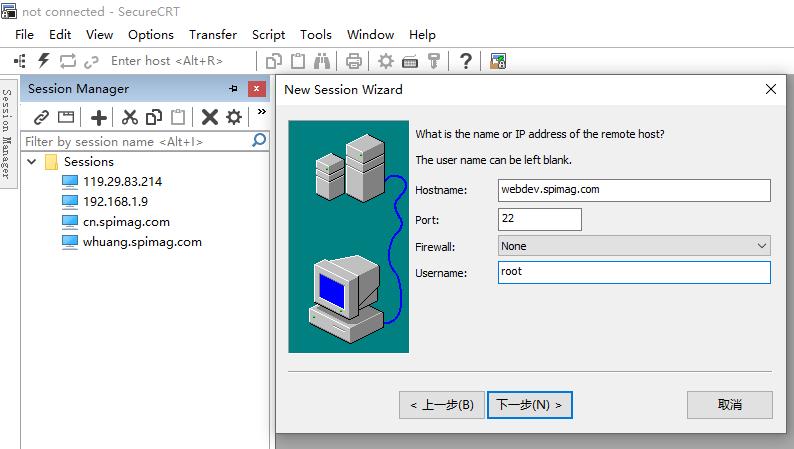Image resolution: width=794 pixels, height=449 pixels.
Task: Open the Edit menu
Action: point(60,35)
